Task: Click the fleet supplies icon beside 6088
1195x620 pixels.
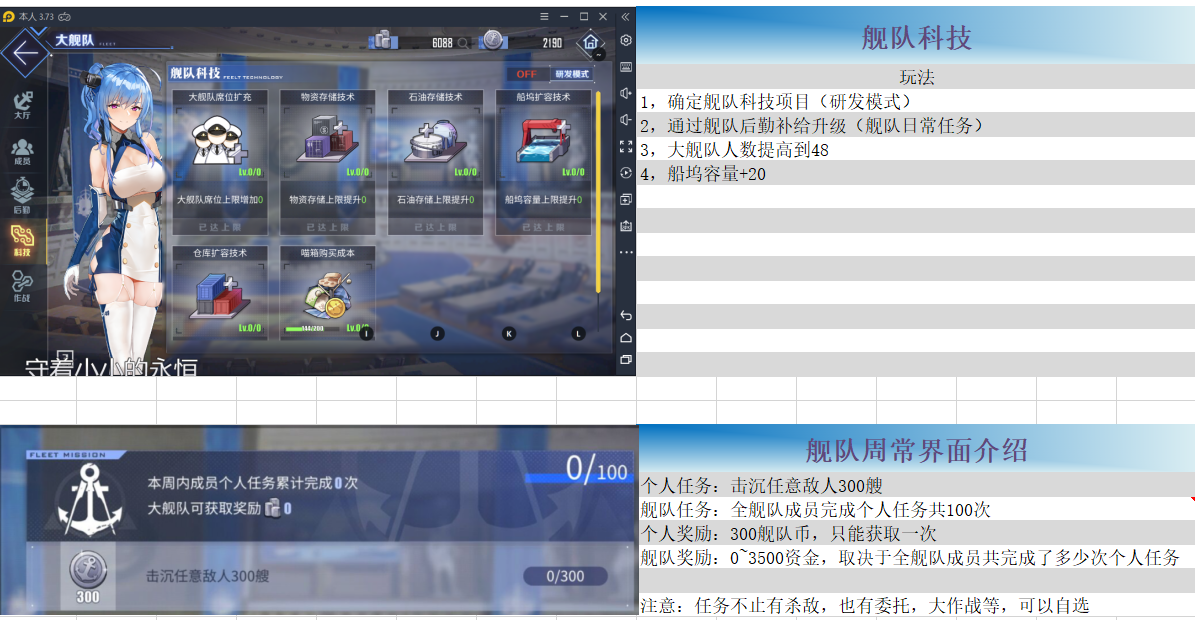Action: coord(385,40)
